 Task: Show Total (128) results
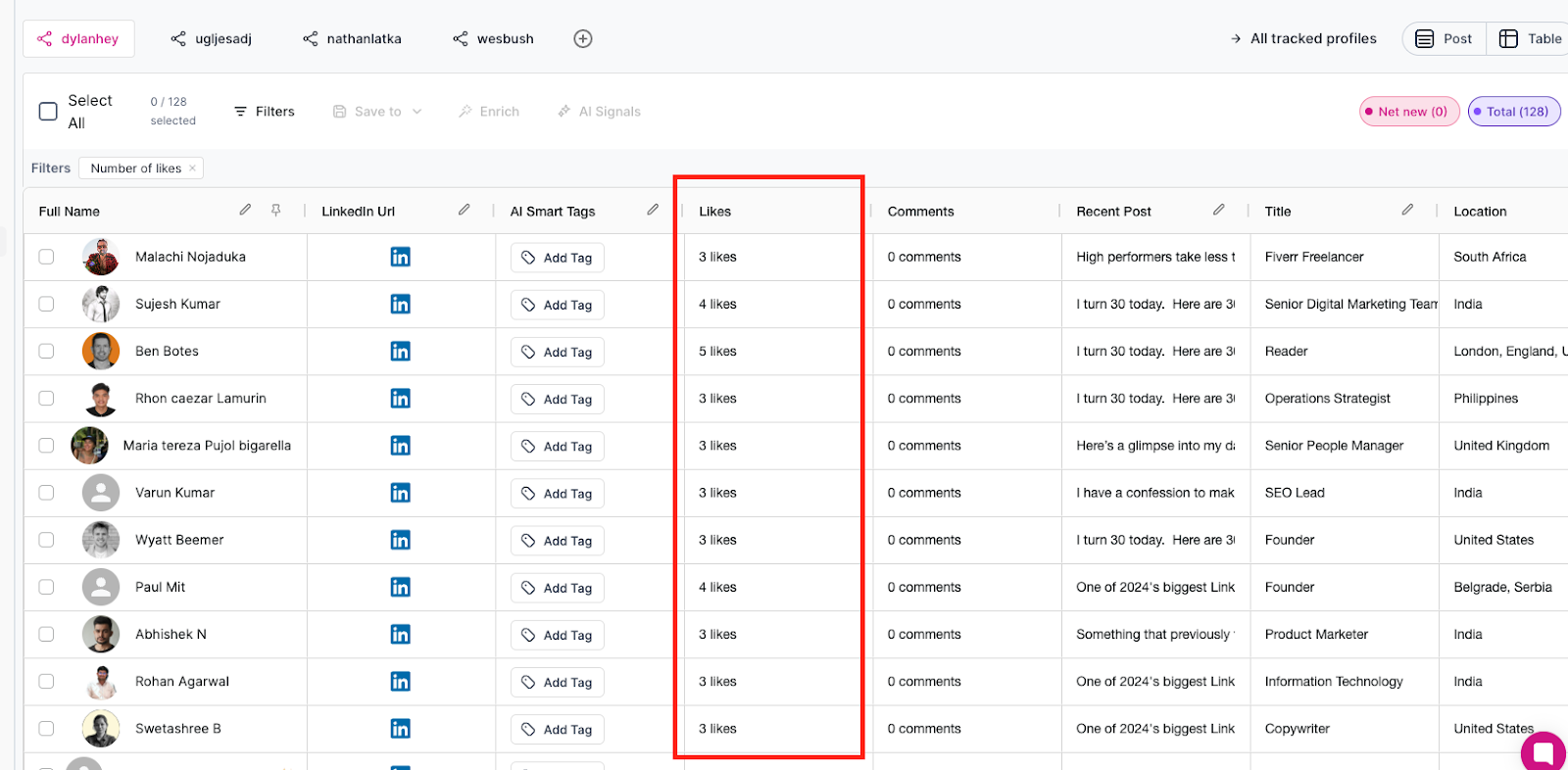1514,112
